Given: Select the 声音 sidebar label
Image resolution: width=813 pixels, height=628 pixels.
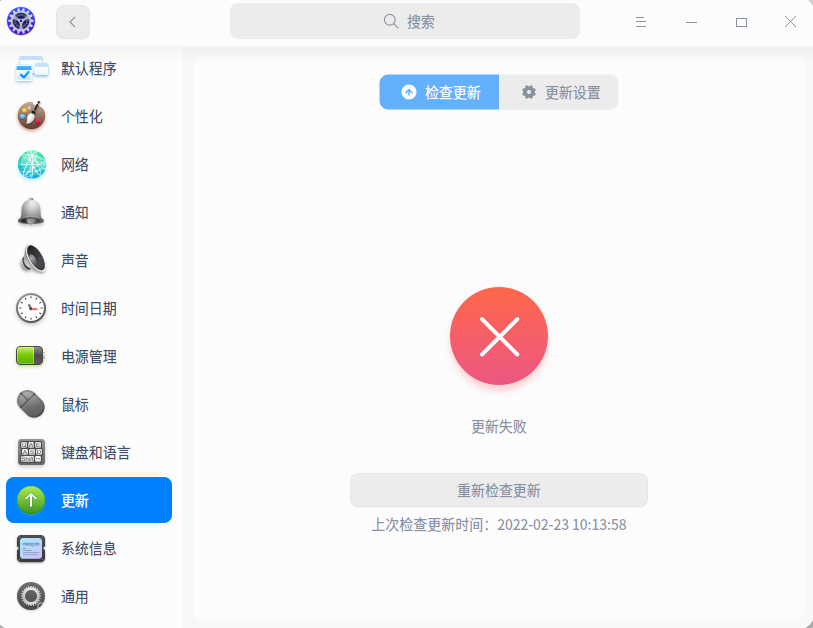Looking at the screenshot, I should coord(75,260).
